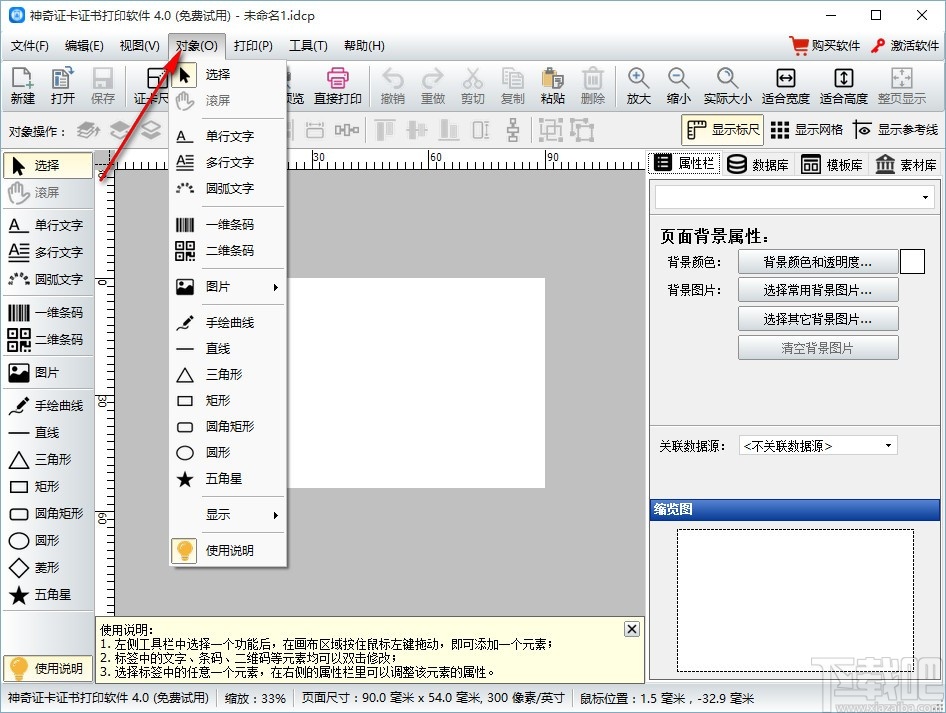Click the 新建 (New) toolbar icon
This screenshot has height=713, width=946.
coord(23,85)
